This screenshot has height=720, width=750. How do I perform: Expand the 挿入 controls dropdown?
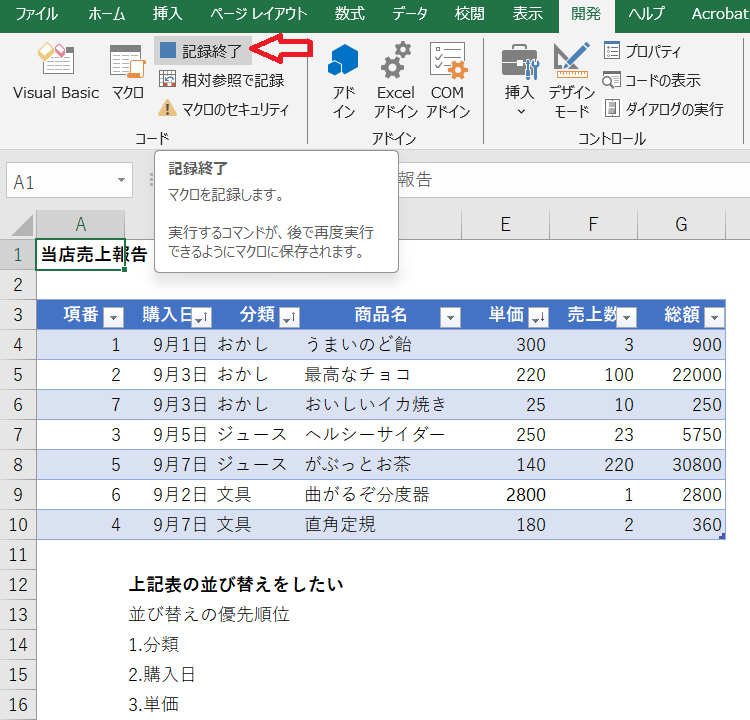pos(520,110)
